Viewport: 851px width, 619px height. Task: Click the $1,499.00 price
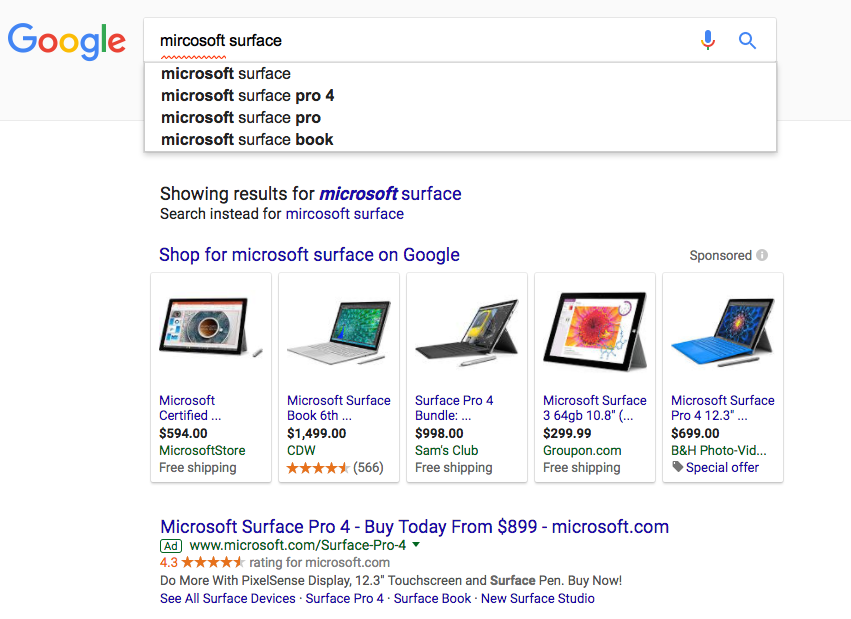pos(316,433)
